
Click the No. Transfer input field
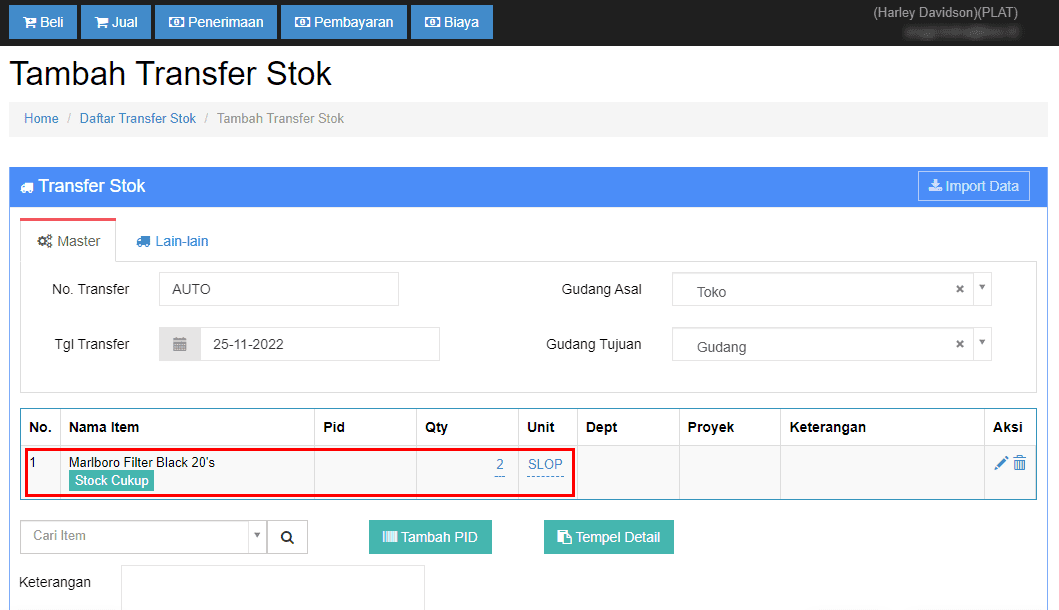click(x=278, y=289)
